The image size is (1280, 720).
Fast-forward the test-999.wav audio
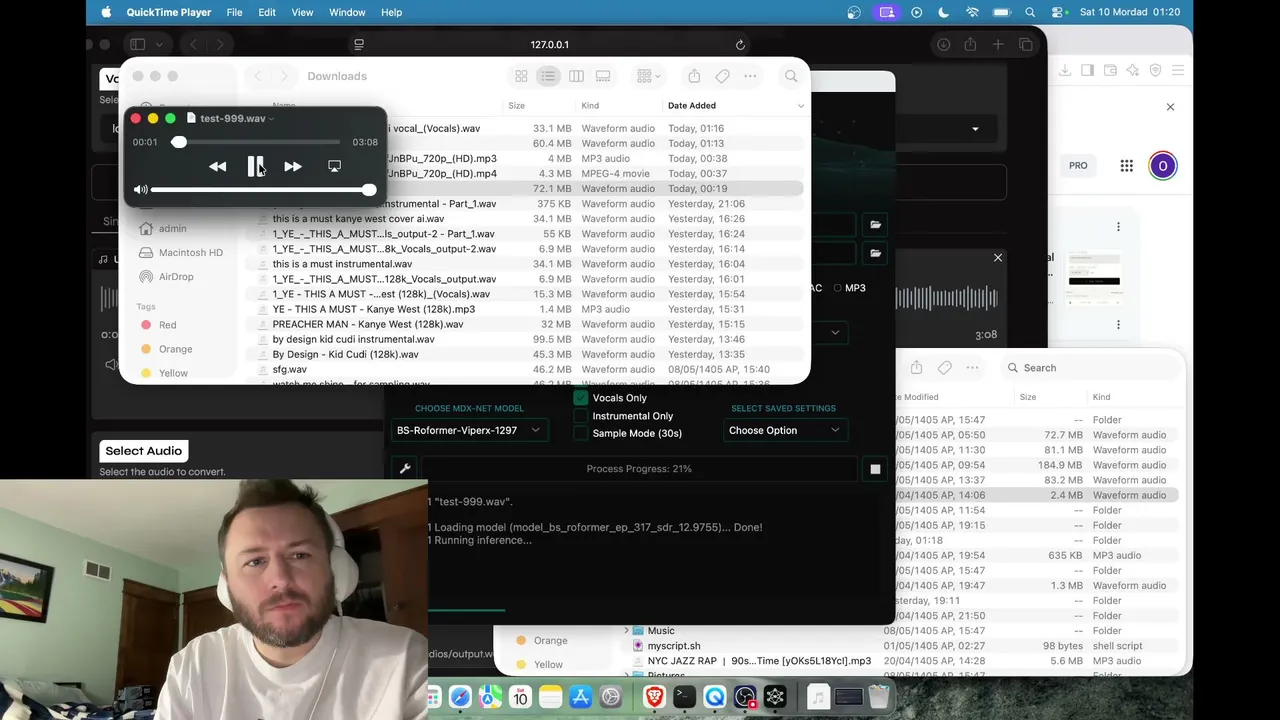293,167
